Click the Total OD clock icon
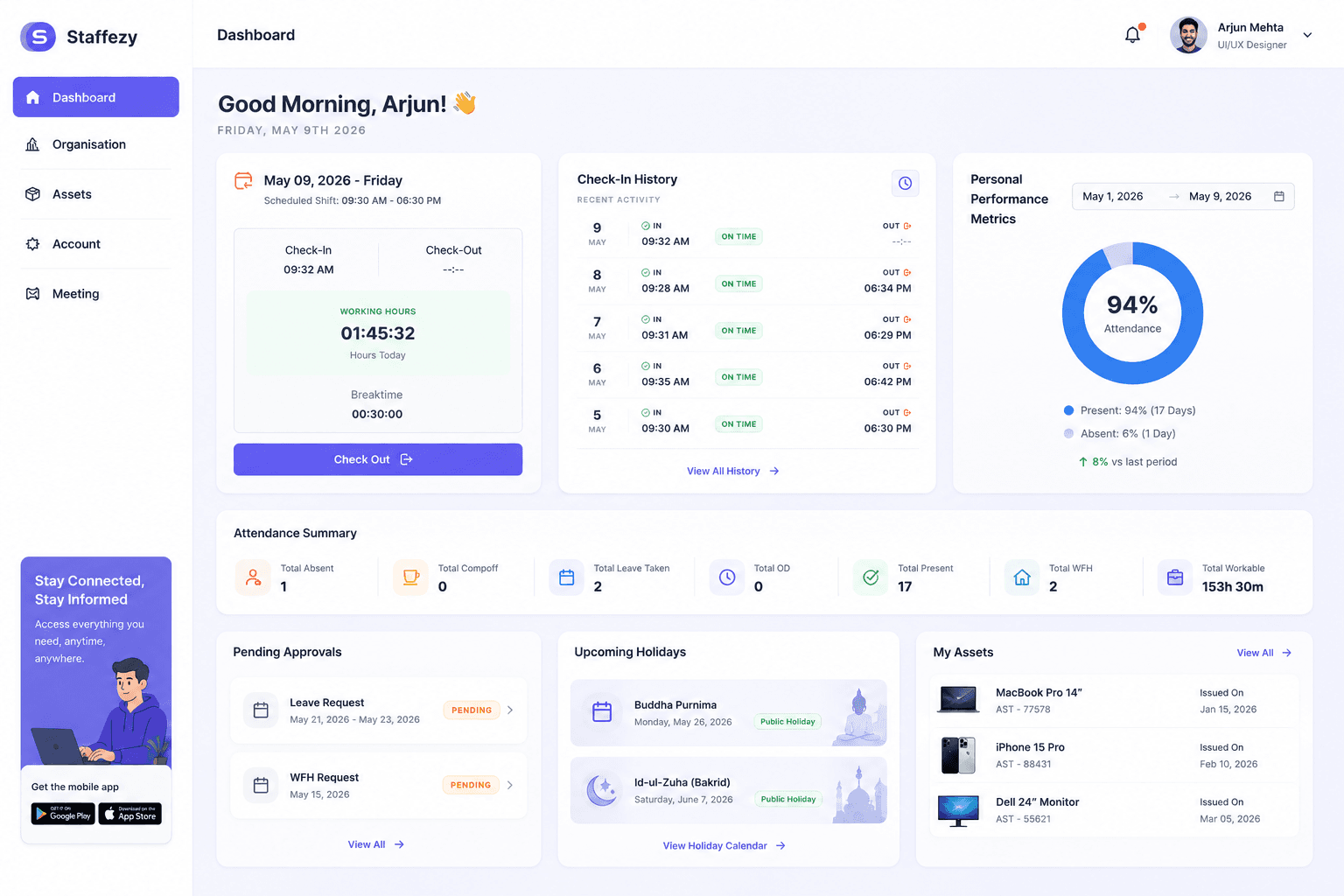 [x=726, y=577]
